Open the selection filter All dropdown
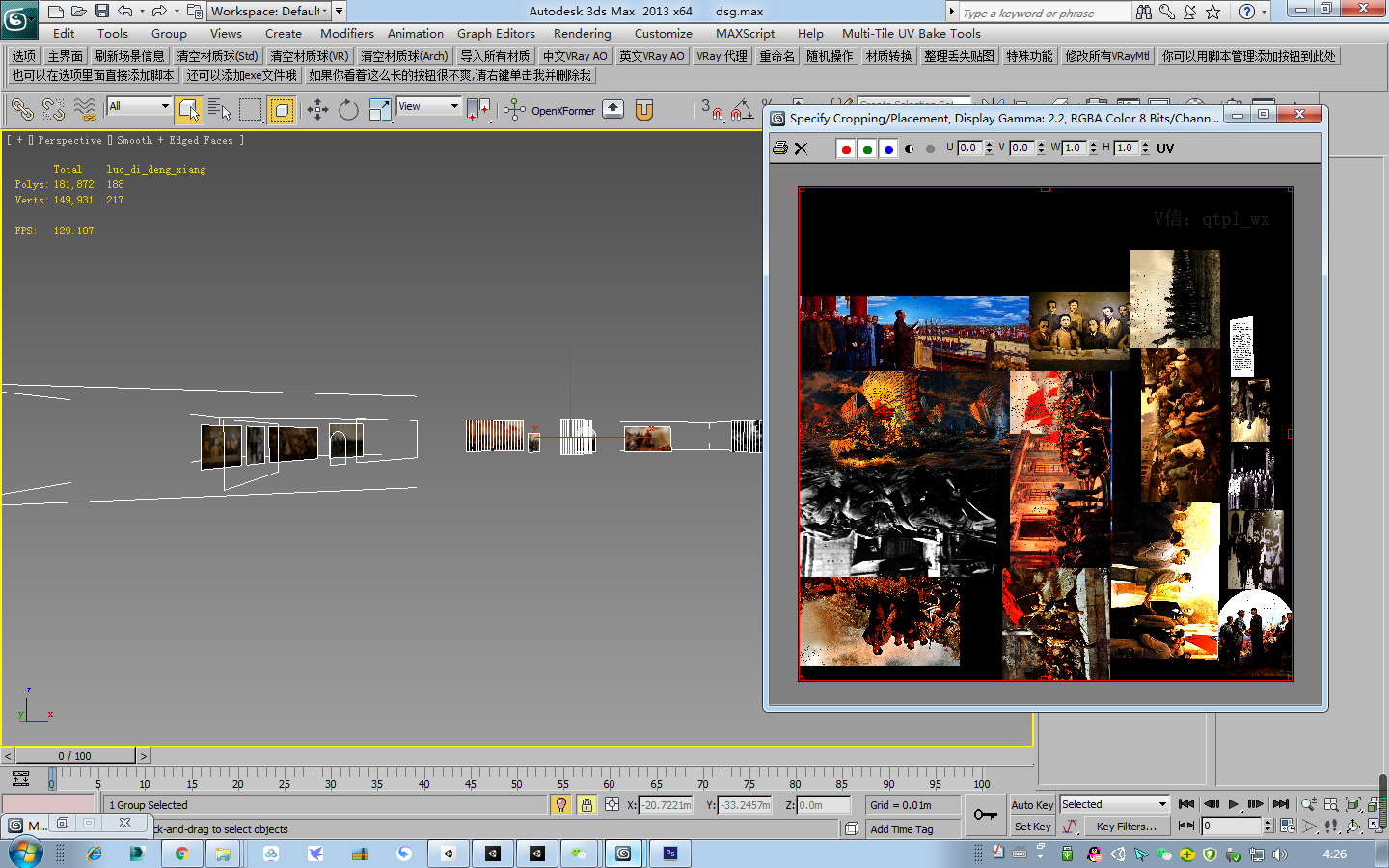The height and width of the screenshot is (868, 1389). [x=139, y=106]
